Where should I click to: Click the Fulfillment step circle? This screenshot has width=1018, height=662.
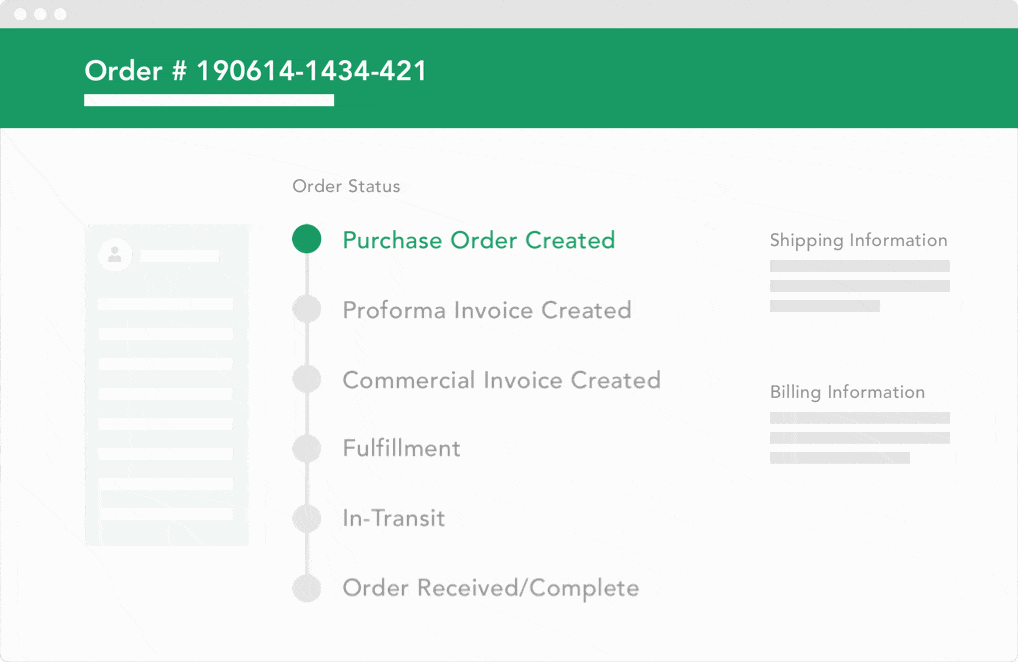click(x=307, y=448)
